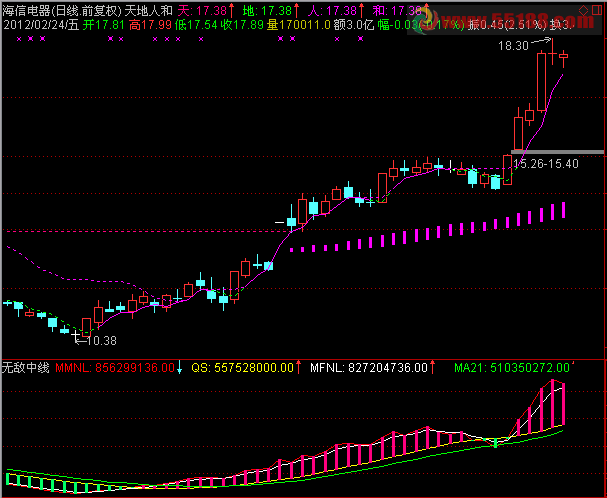Select the candlestick marked with the 18.30 high
607x498 pixels.
552,52
